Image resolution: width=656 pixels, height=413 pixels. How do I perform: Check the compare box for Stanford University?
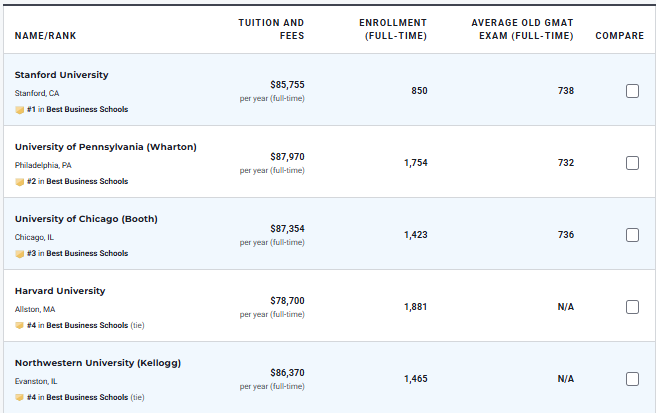tap(632, 91)
